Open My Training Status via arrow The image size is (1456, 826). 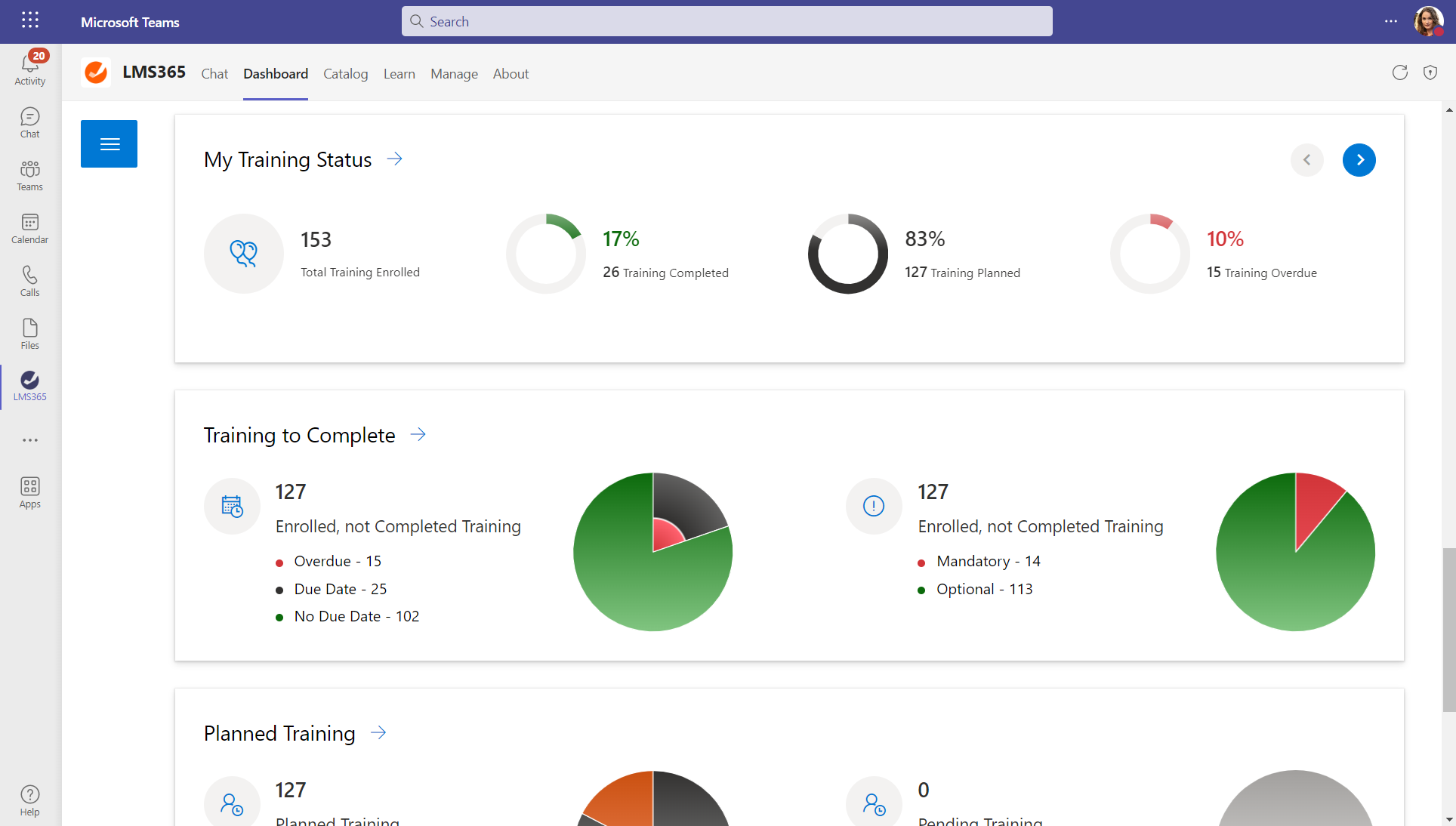394,159
